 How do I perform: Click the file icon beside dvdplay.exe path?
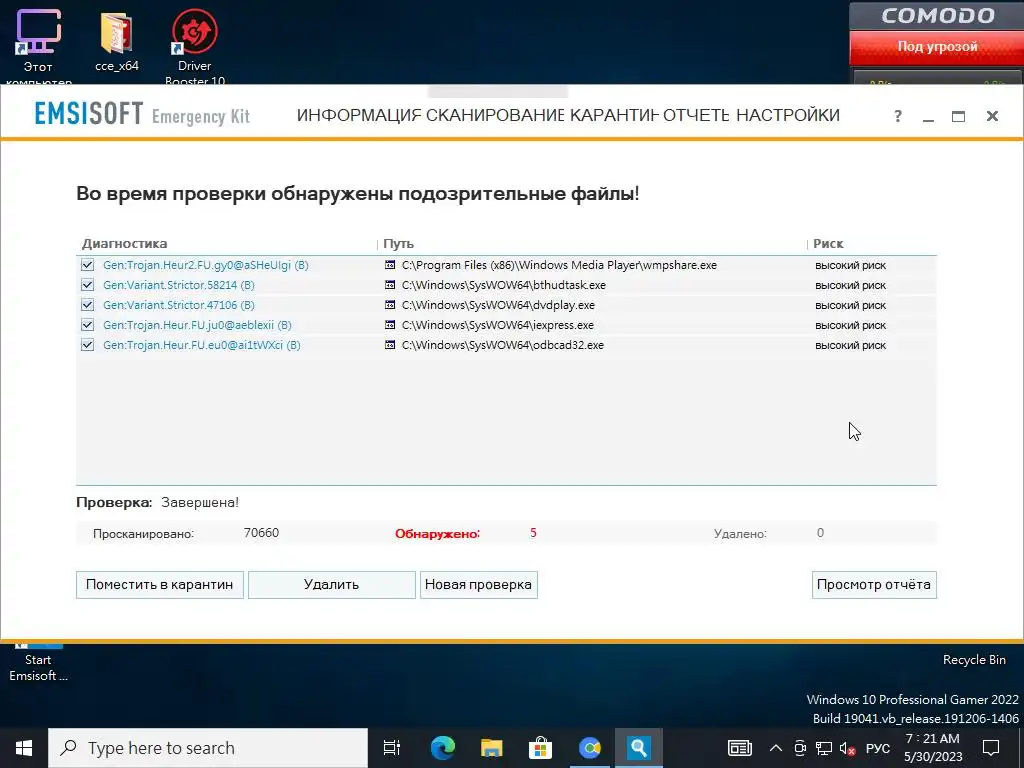(x=390, y=305)
